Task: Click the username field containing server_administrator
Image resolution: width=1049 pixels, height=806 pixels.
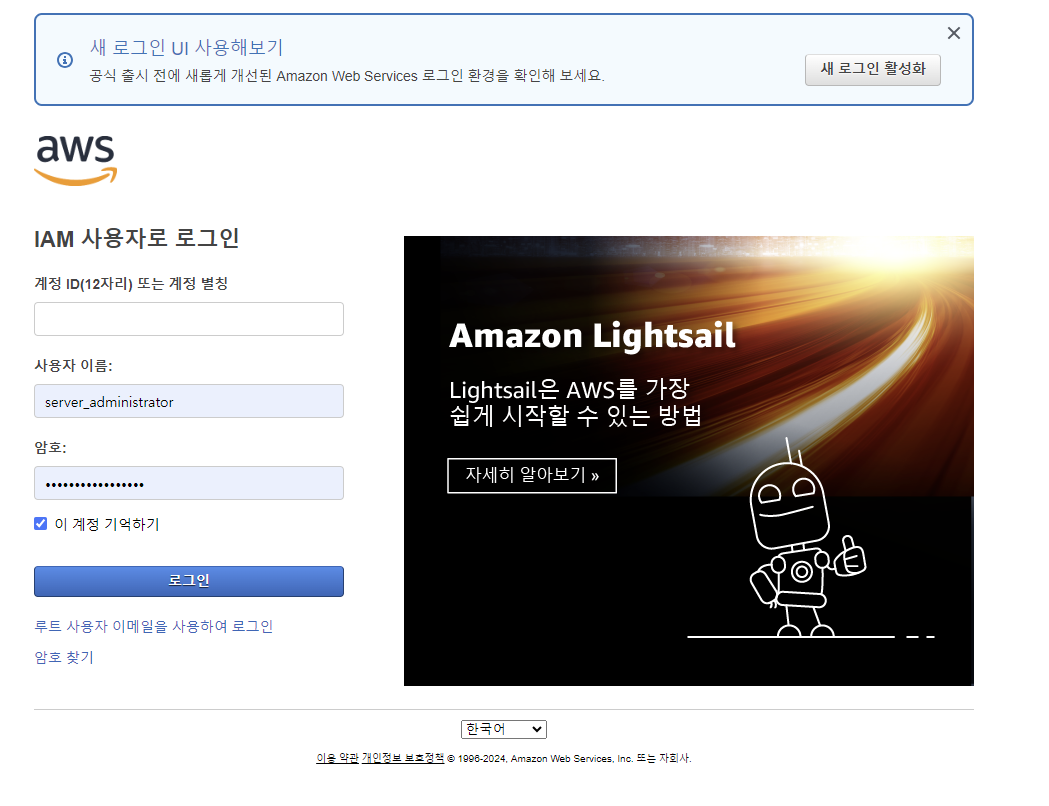Action: 189,401
